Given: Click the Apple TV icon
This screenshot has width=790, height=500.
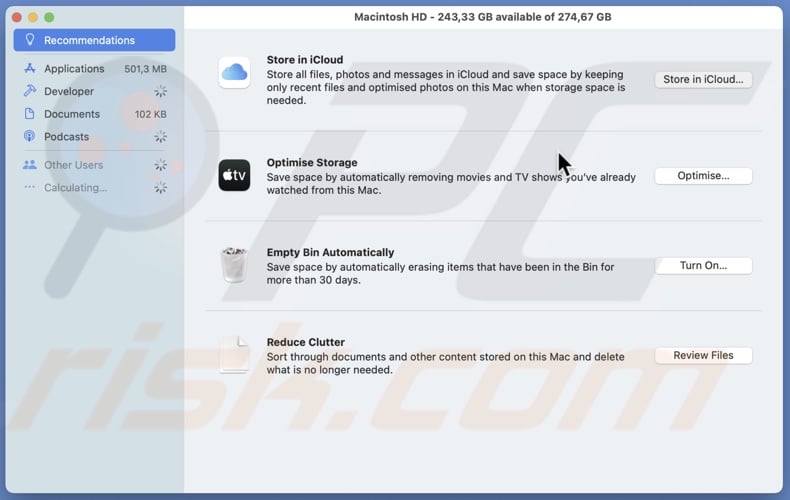Looking at the screenshot, I should (234, 175).
